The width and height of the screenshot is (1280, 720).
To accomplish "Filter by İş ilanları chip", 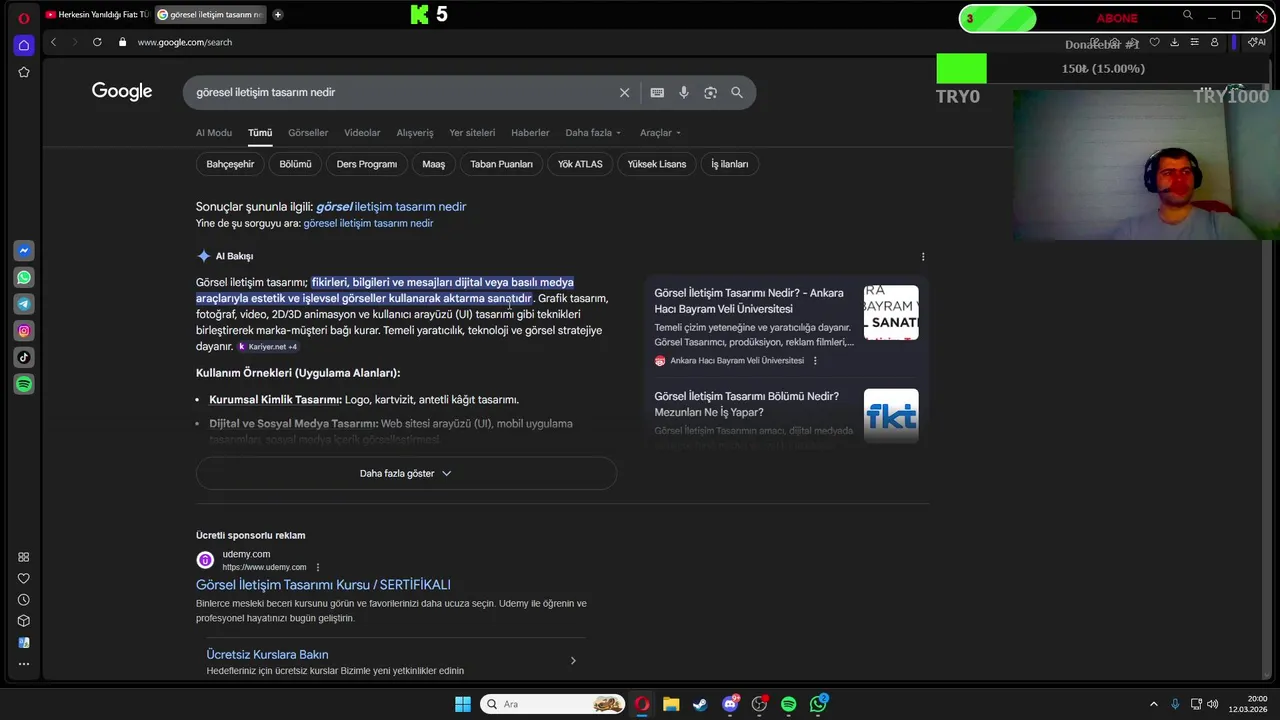I will tap(730, 164).
